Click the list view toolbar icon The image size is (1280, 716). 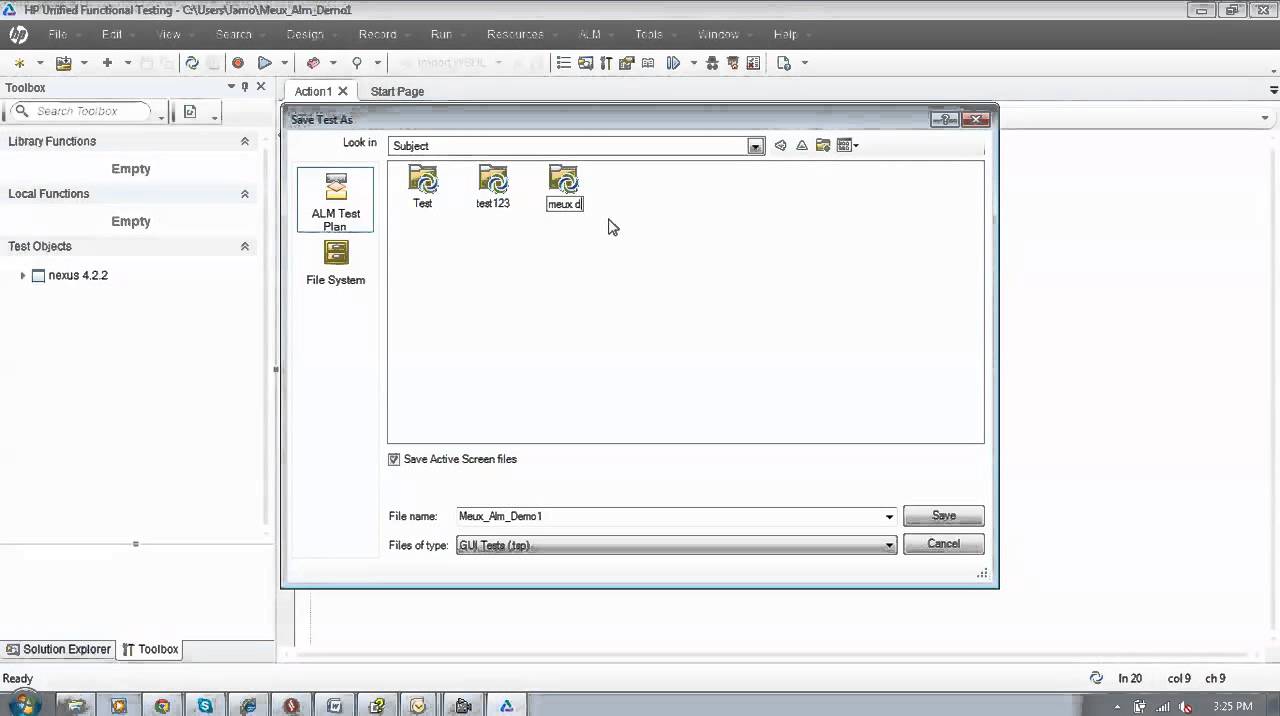pos(563,63)
